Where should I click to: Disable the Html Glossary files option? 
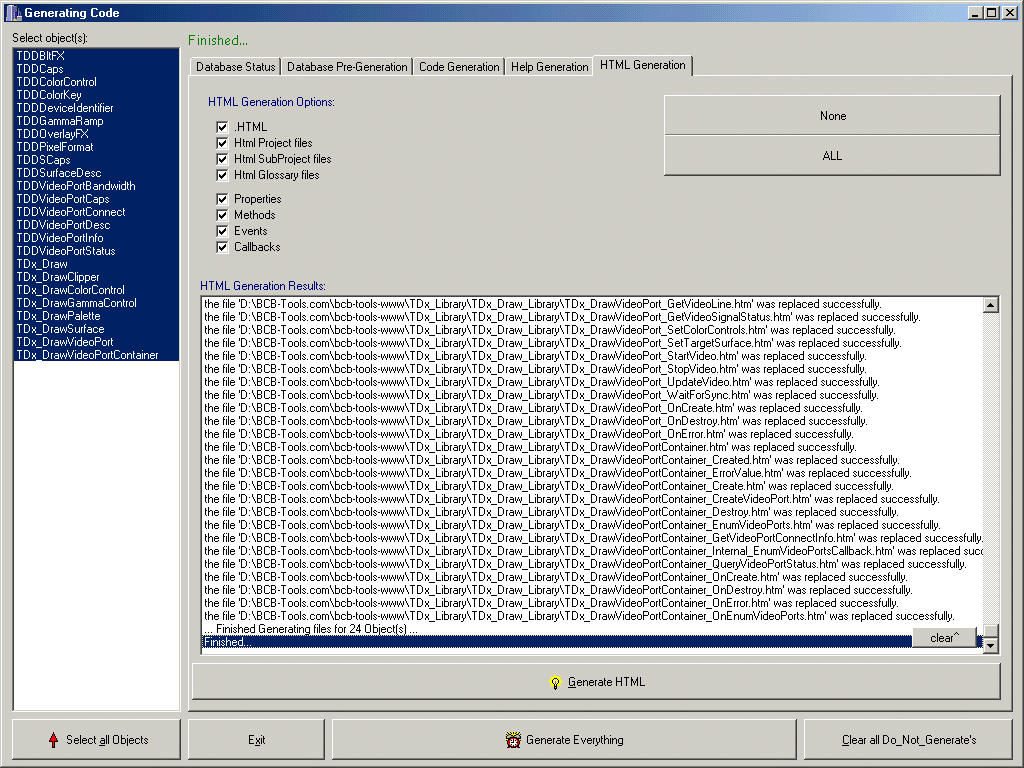223,175
